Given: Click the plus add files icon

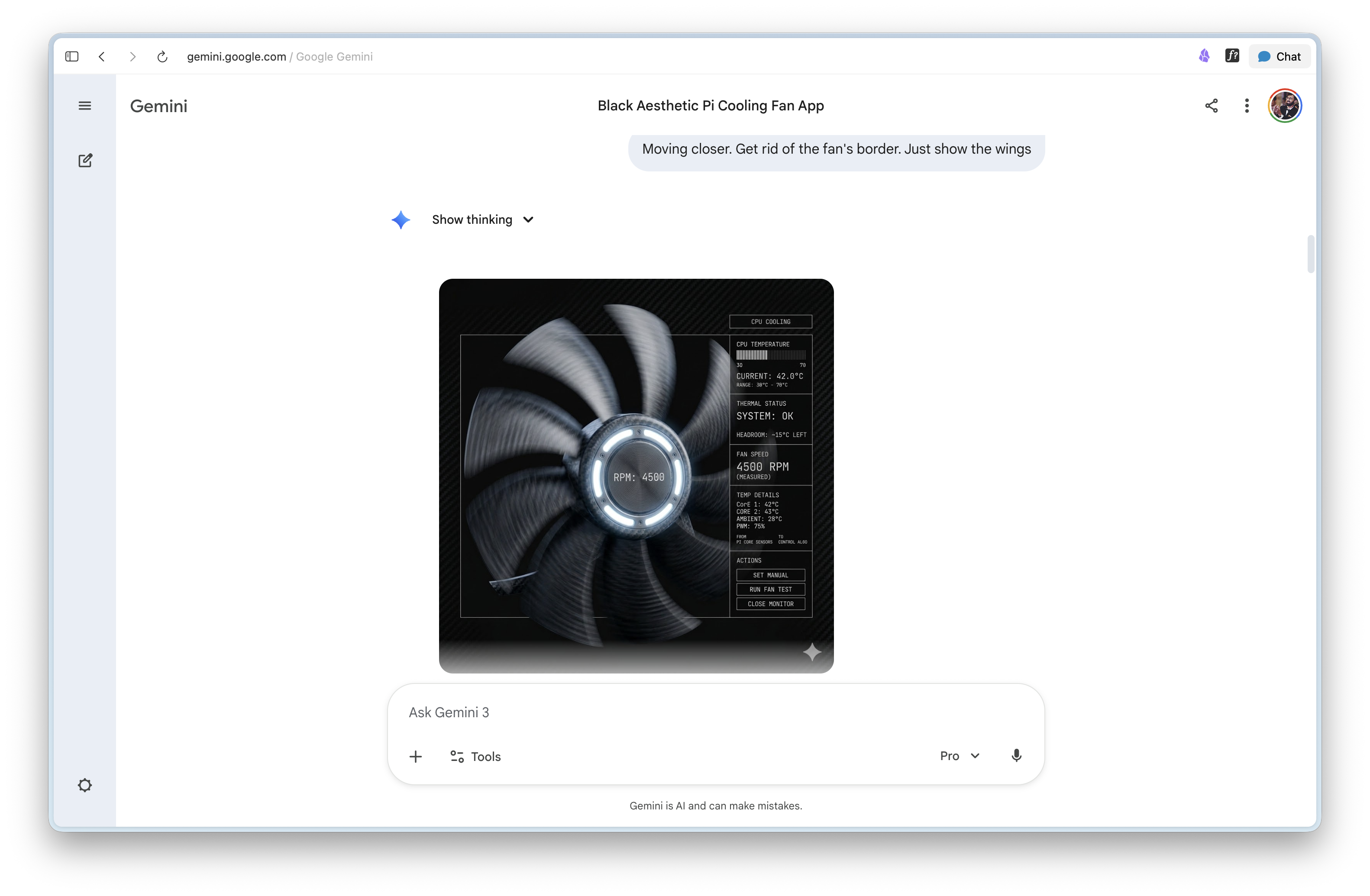Looking at the screenshot, I should (x=416, y=756).
